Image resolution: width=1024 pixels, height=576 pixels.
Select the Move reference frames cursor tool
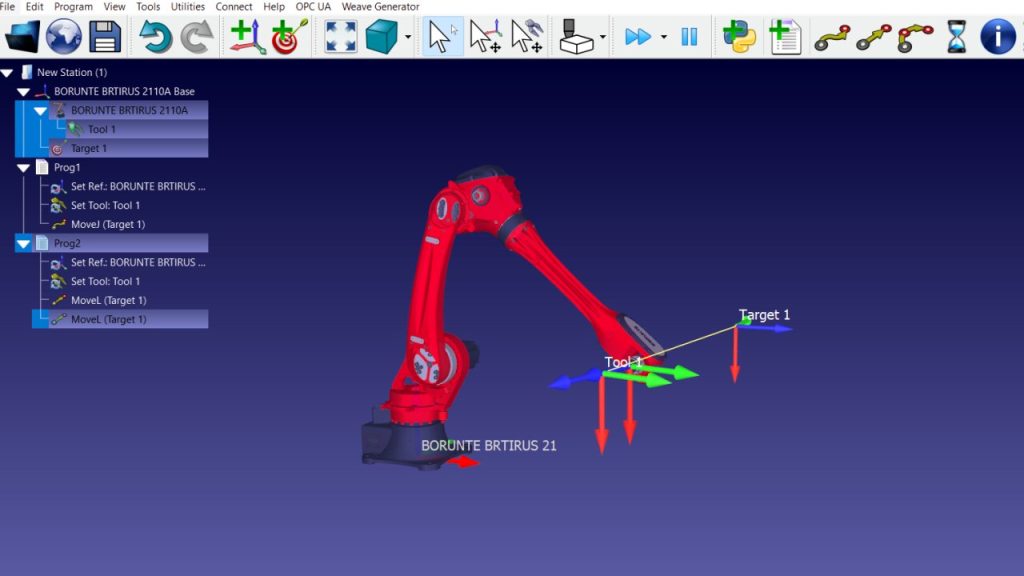click(485, 37)
